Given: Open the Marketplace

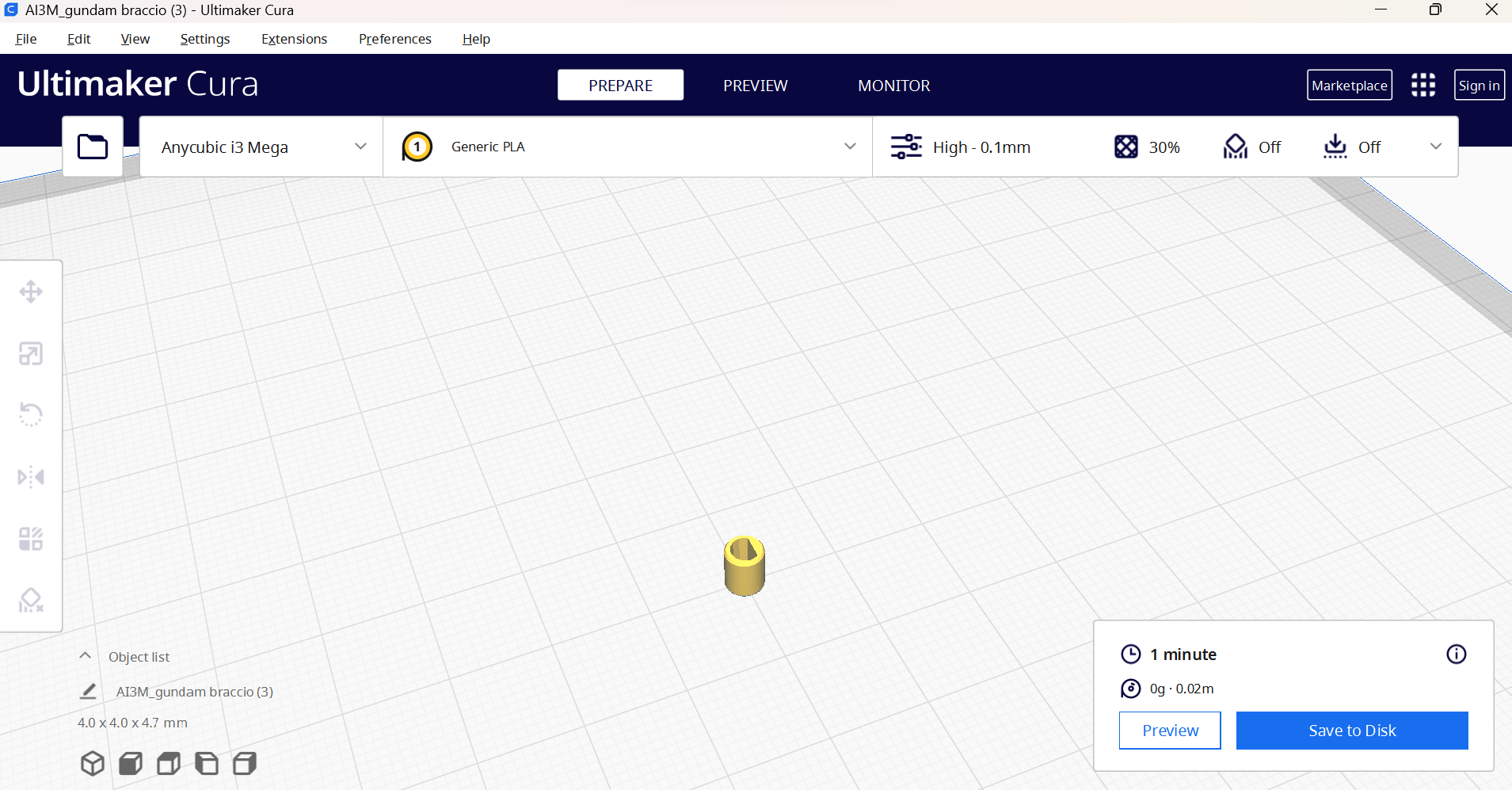Looking at the screenshot, I should coord(1349,85).
